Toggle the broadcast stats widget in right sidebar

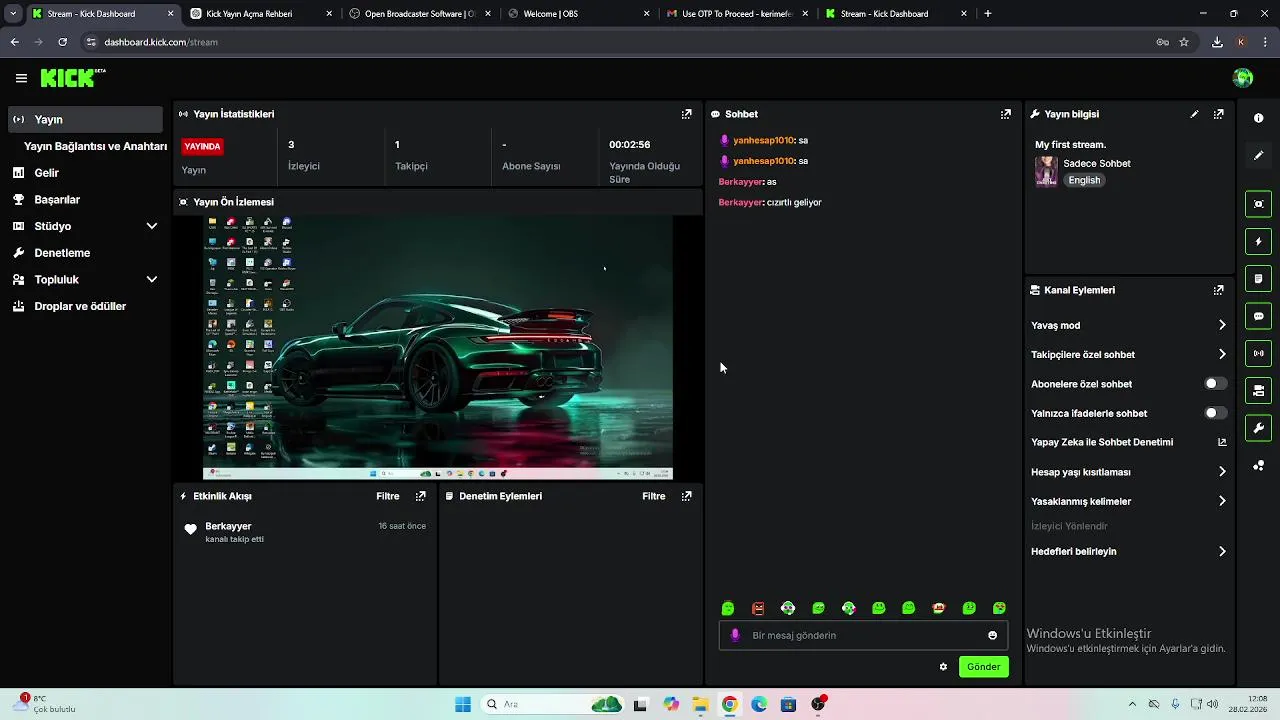pyautogui.click(x=1258, y=353)
